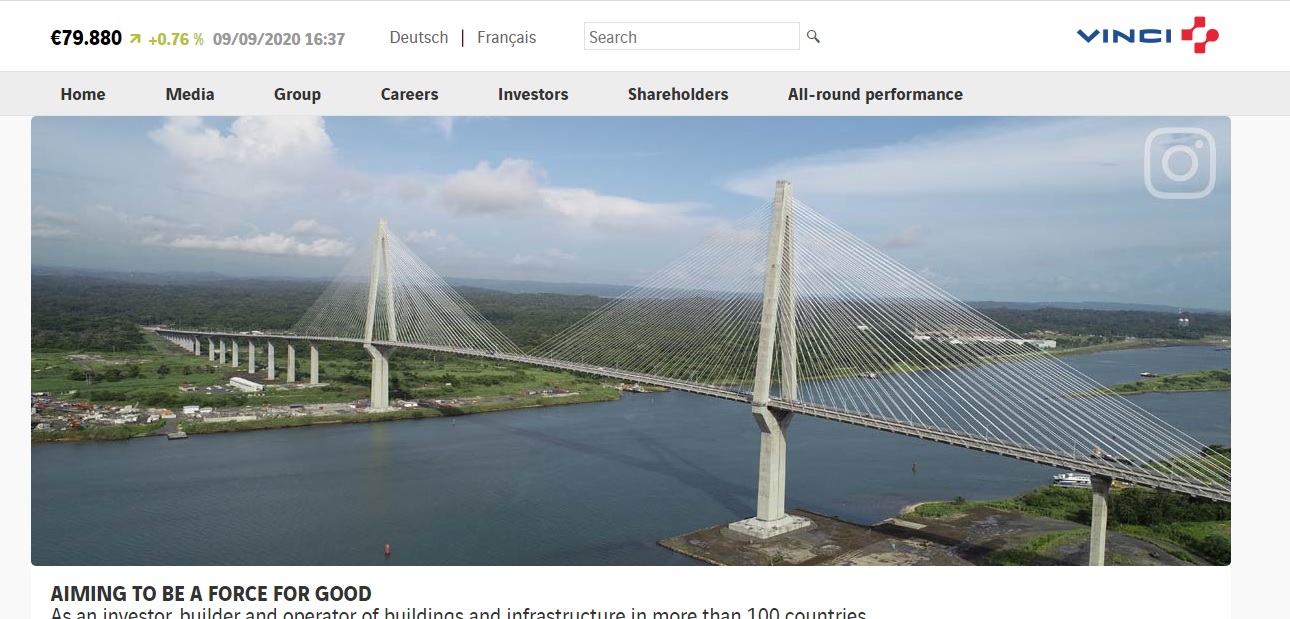Open the Aiming to be a force for good headline
This screenshot has width=1290, height=619.
(211, 593)
